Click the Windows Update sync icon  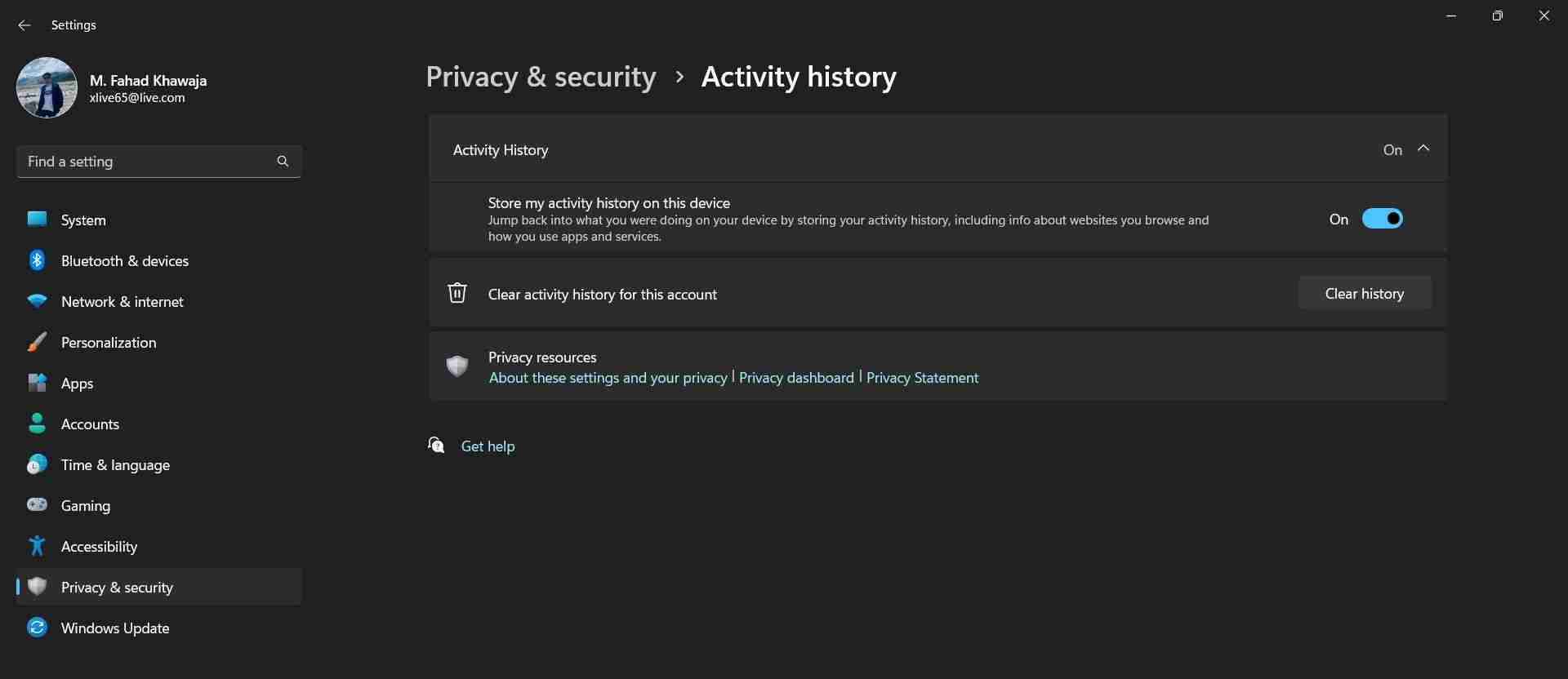37,627
